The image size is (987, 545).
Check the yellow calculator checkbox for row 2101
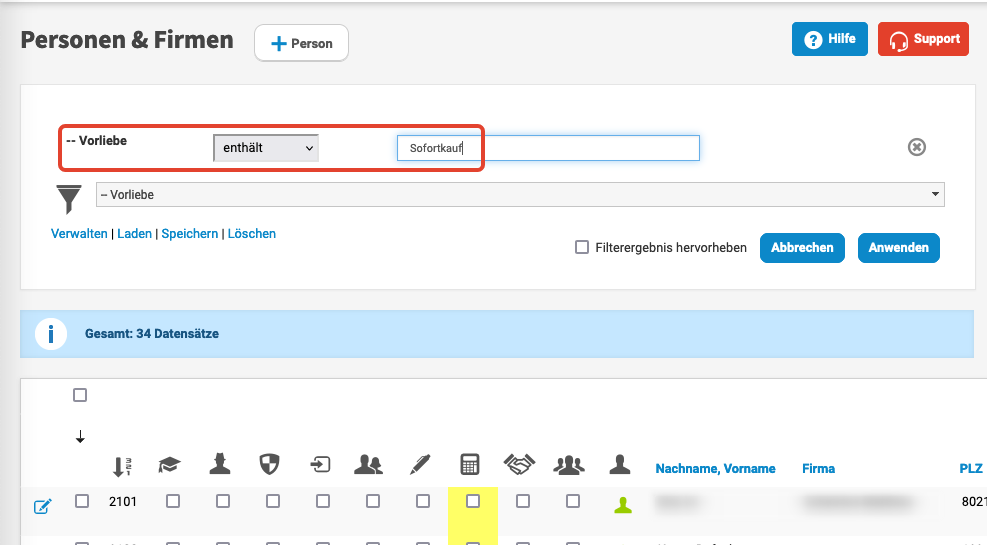(473, 501)
